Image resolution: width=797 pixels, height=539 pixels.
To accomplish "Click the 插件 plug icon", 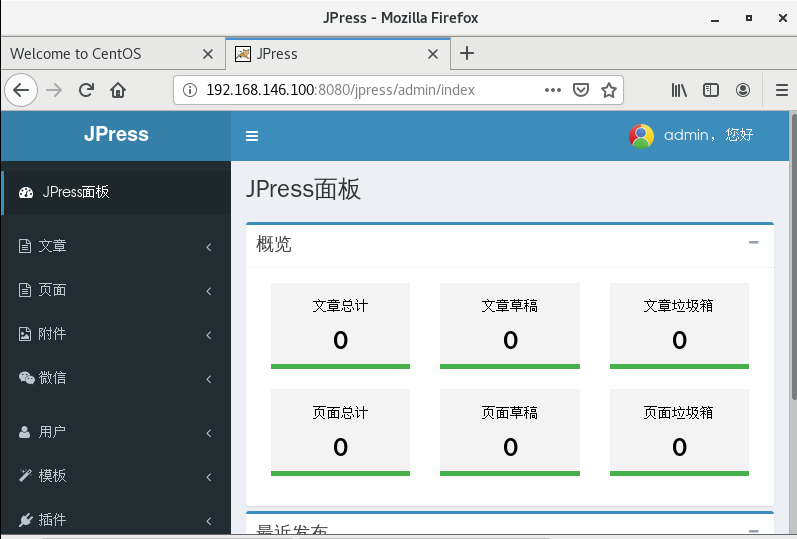I will point(25,520).
